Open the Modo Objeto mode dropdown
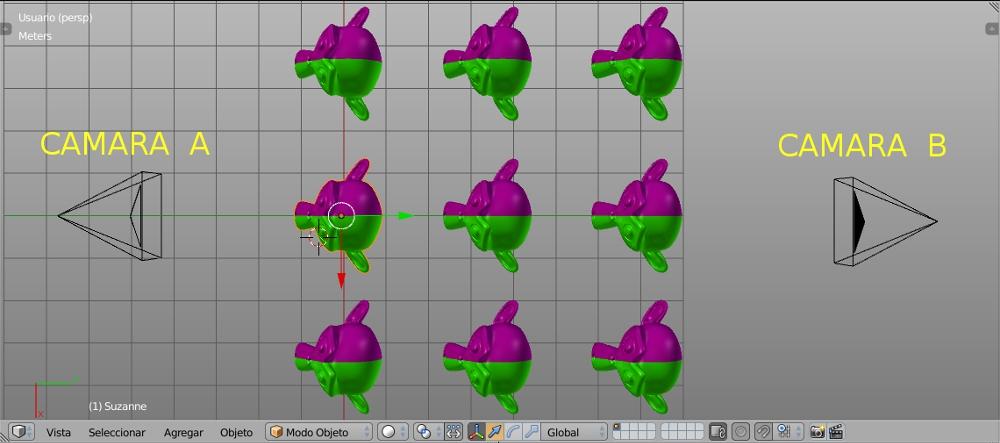Image resolution: width=1000 pixels, height=443 pixels. (x=319, y=432)
